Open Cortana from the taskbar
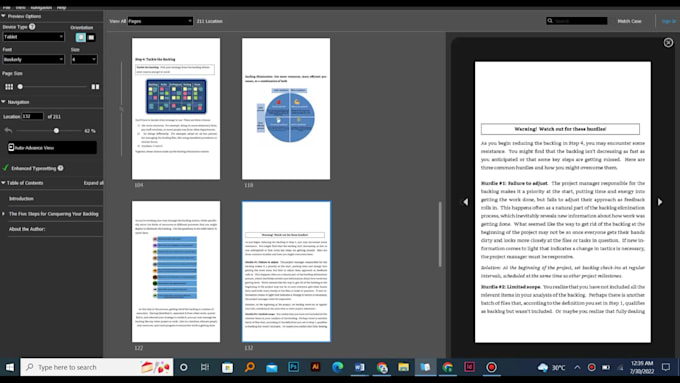 tap(183, 367)
